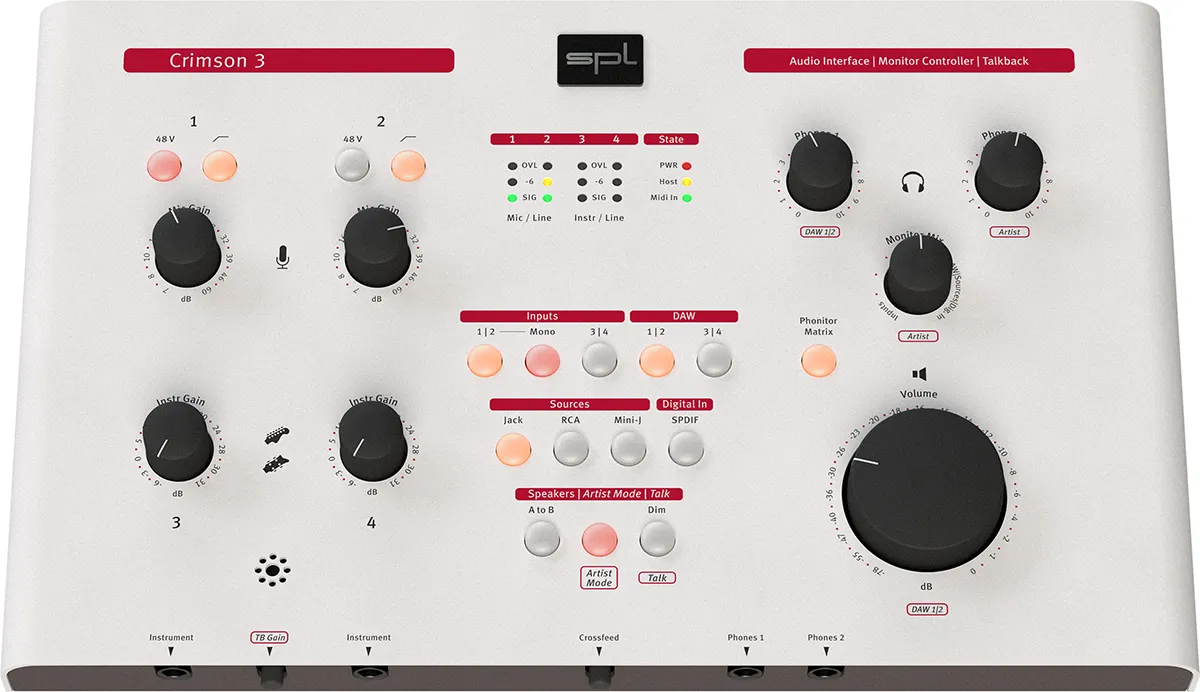Viewport: 1200px width, 692px height.
Task: Click the speaker icon above Volume
Action: (x=919, y=373)
